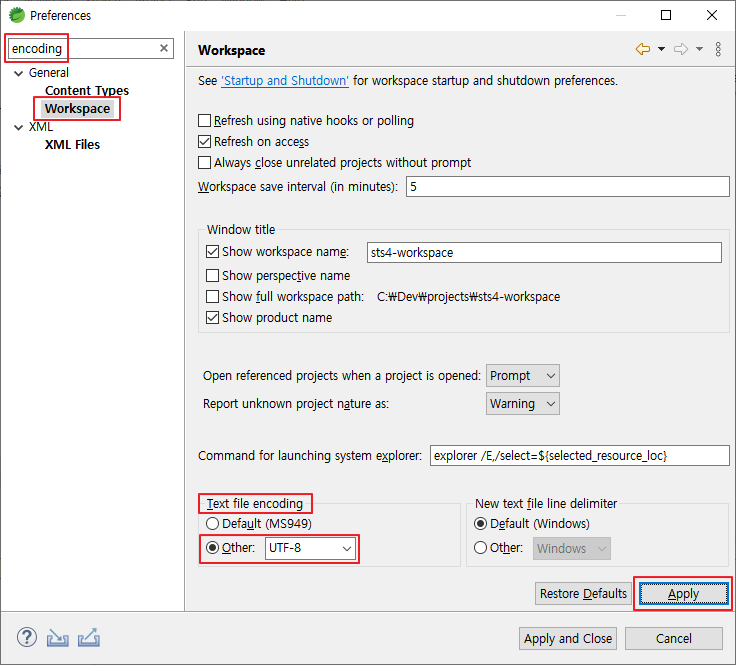Screen dimensions: 736x665
Task: Toggle Show workspace name checkbox
Action: point(212,252)
